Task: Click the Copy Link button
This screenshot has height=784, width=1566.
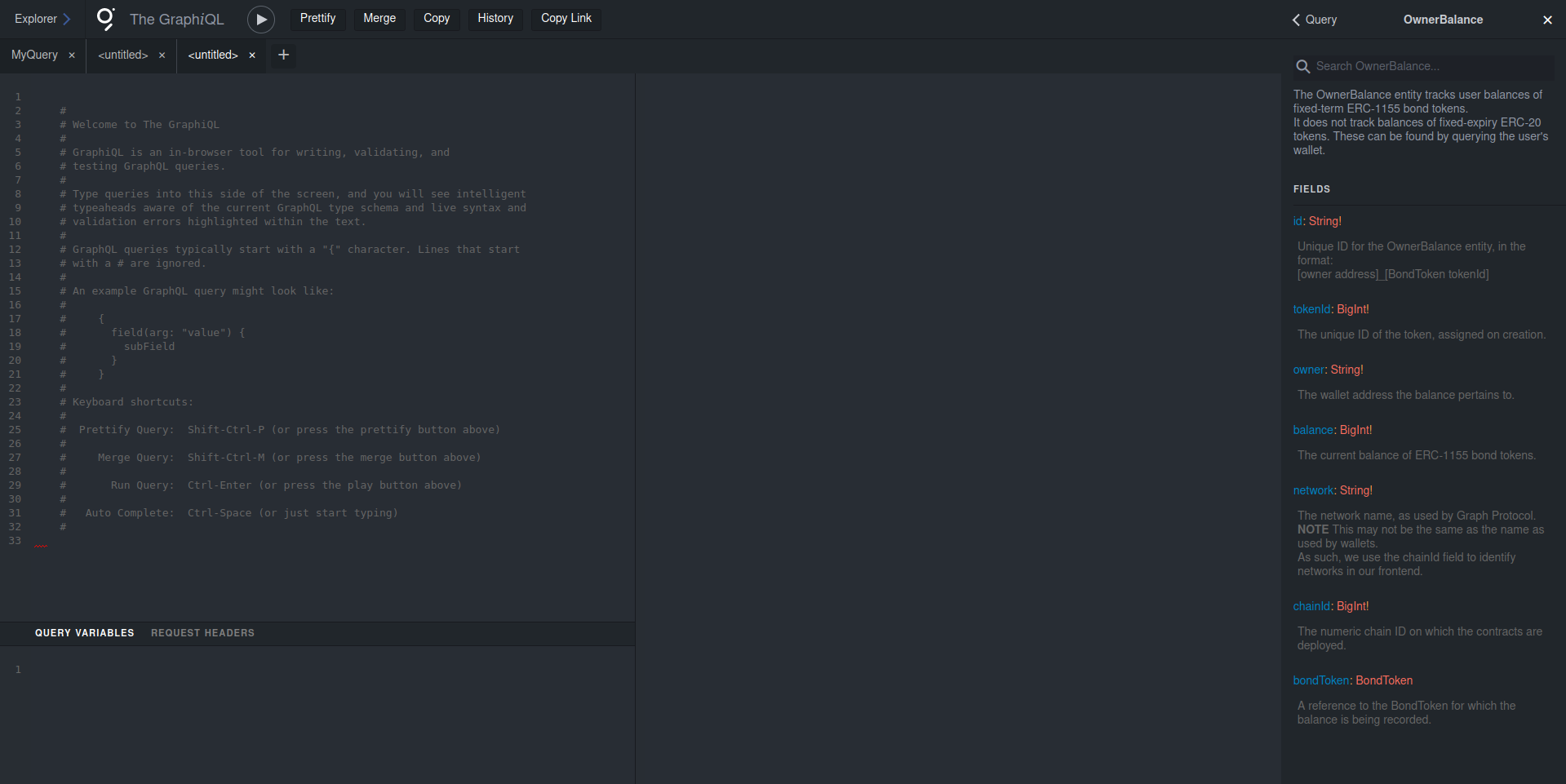Action: pos(566,19)
